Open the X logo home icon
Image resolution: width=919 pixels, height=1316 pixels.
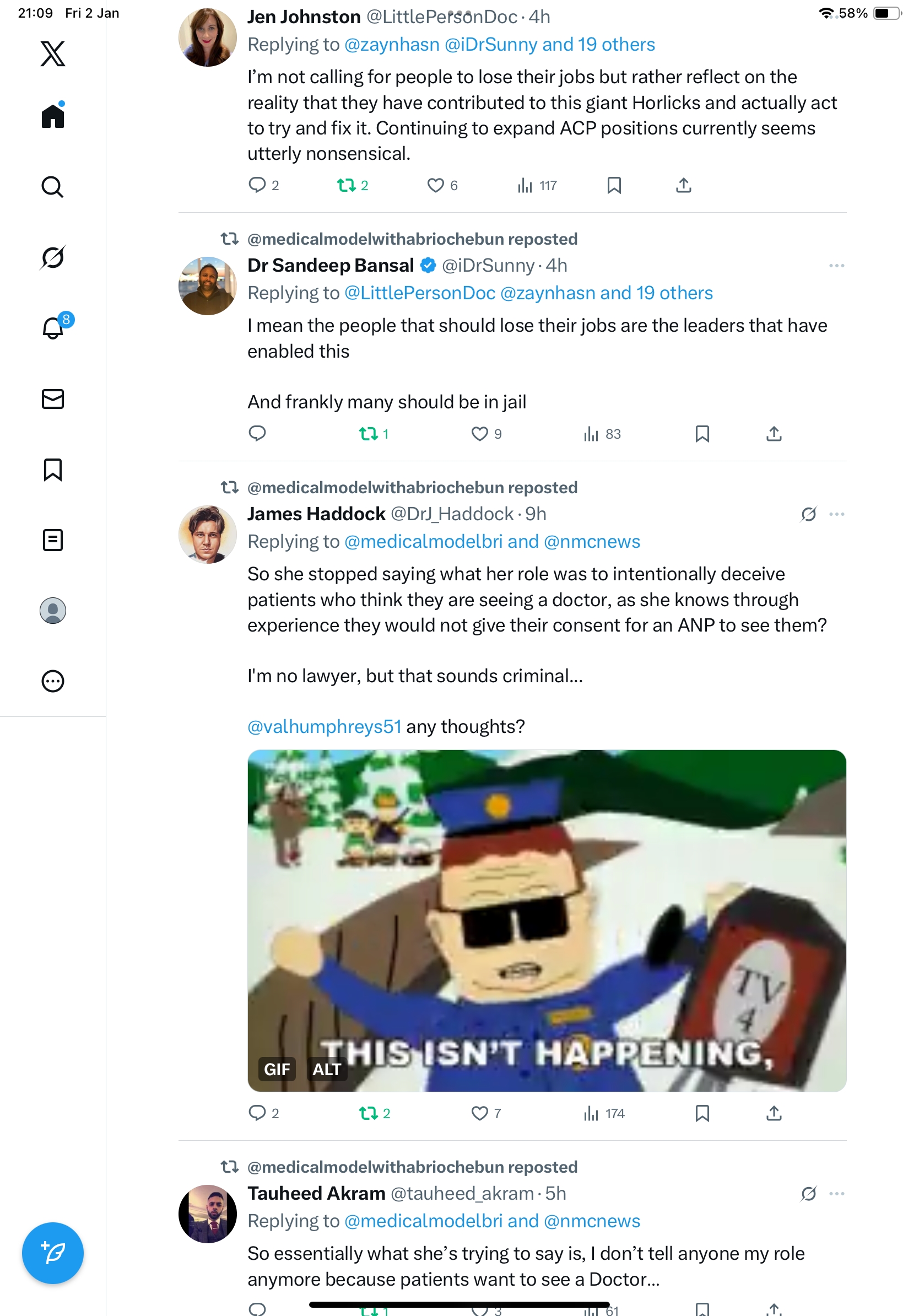53,54
